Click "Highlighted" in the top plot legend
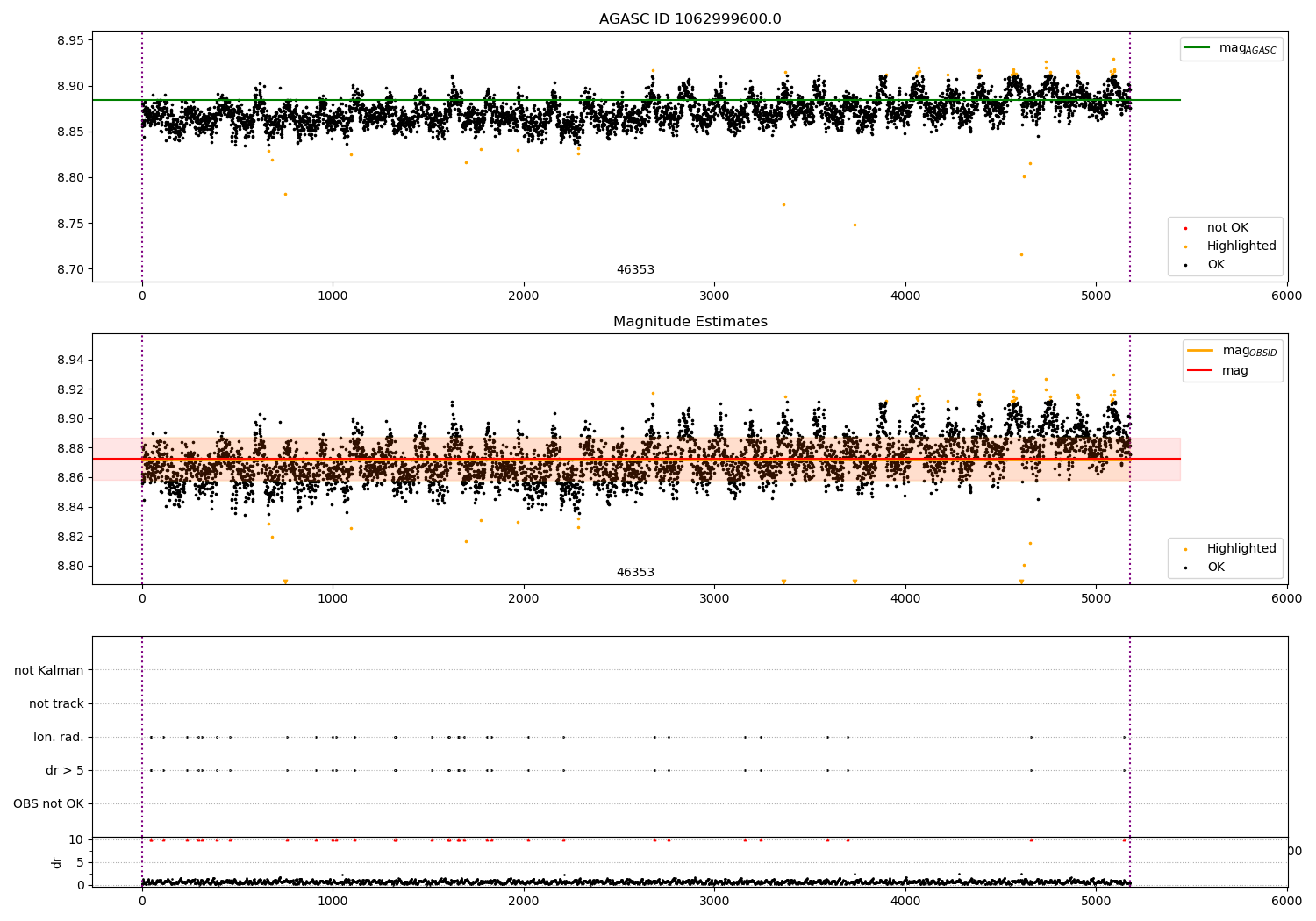The width and height of the screenshot is (1316, 921). pyautogui.click(x=1241, y=246)
